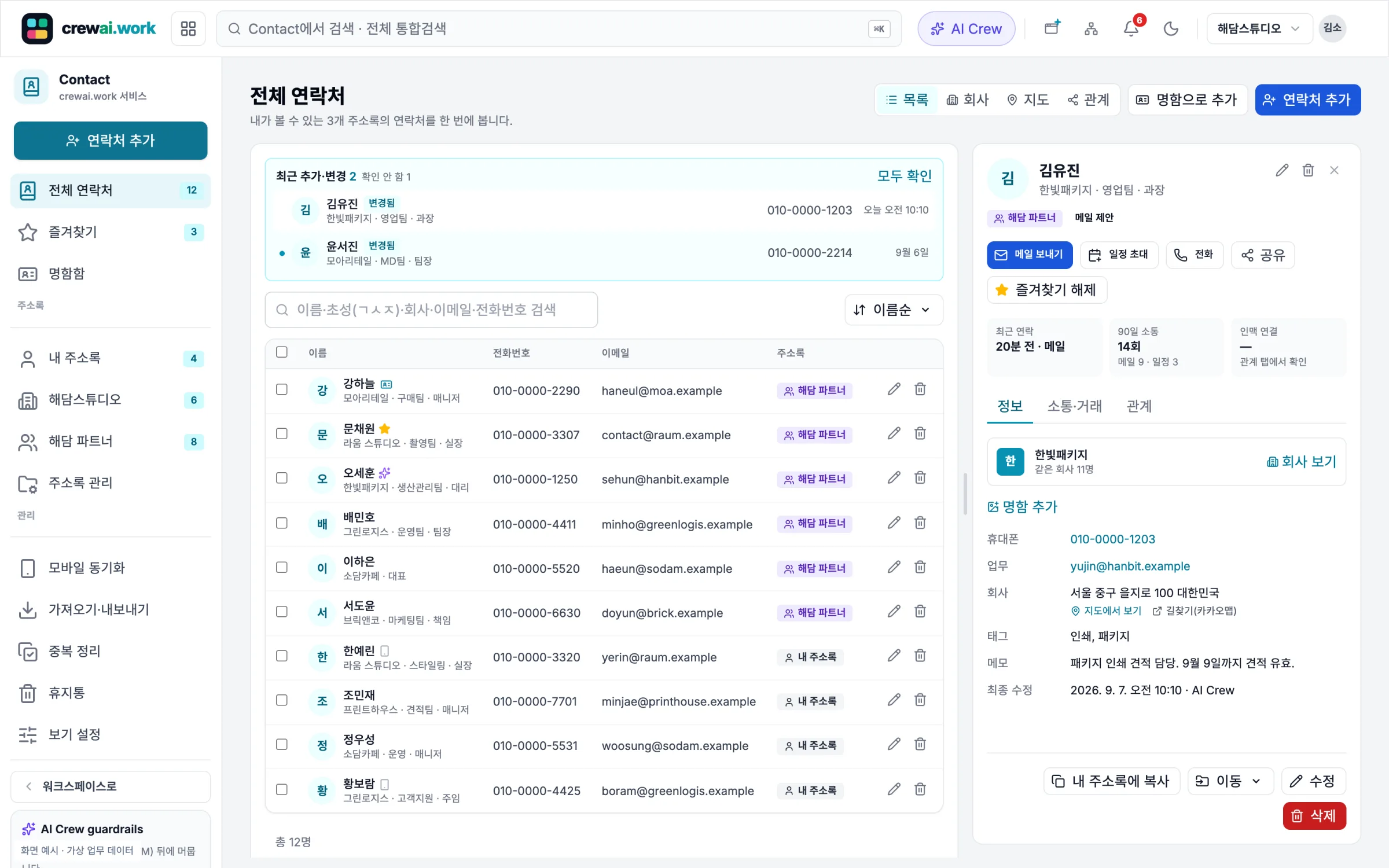Click pencil icon in 김유진 detail header
This screenshot has height=868, width=1389.
coord(1282,170)
